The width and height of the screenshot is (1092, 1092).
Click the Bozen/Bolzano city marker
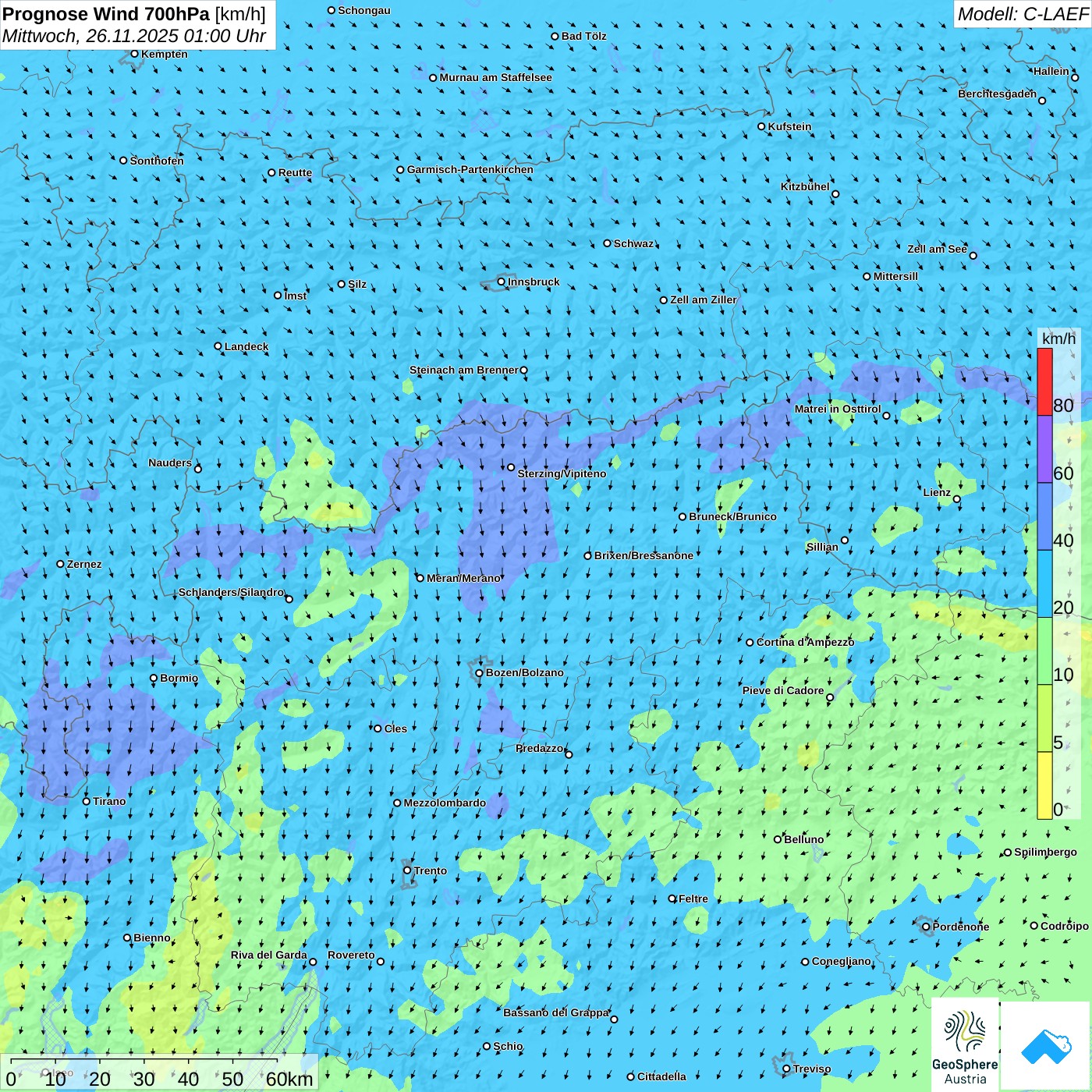click(480, 673)
